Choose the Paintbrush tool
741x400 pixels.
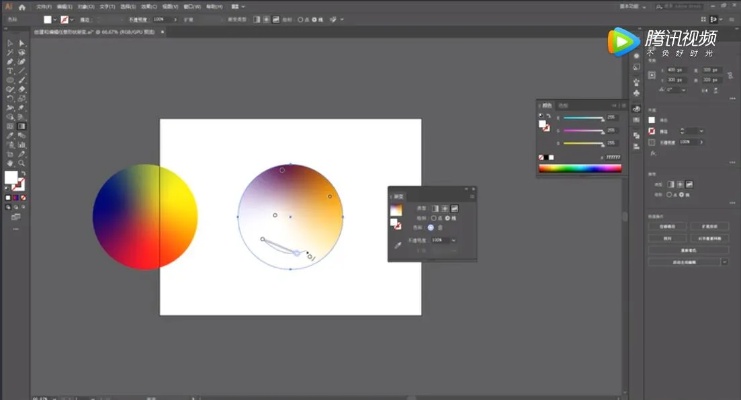point(22,80)
